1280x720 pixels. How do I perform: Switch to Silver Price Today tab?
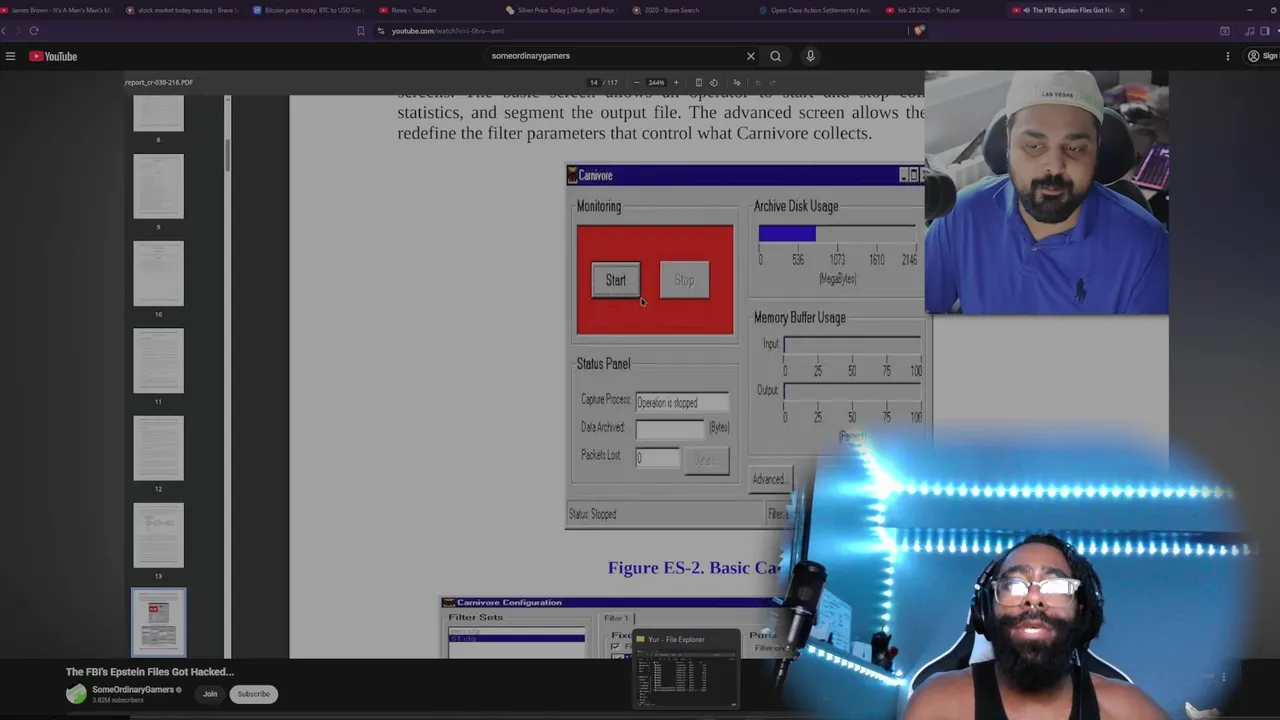click(x=562, y=10)
